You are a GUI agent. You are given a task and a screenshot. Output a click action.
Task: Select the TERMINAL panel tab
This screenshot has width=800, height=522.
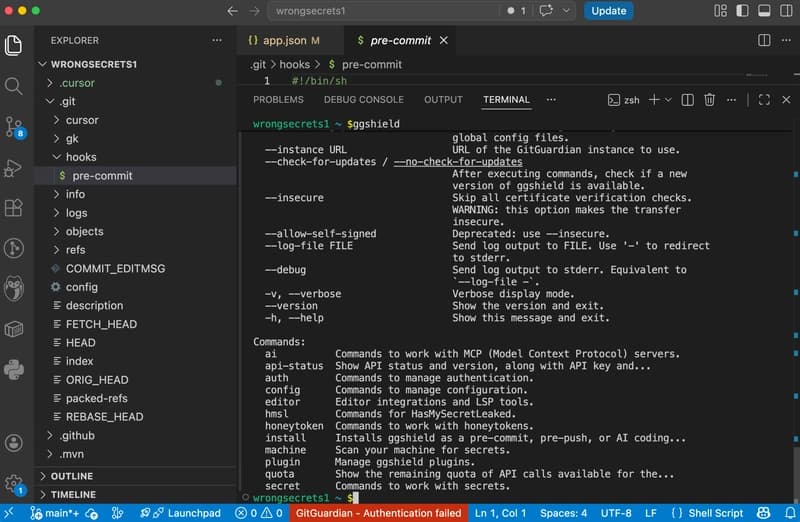[506, 100]
